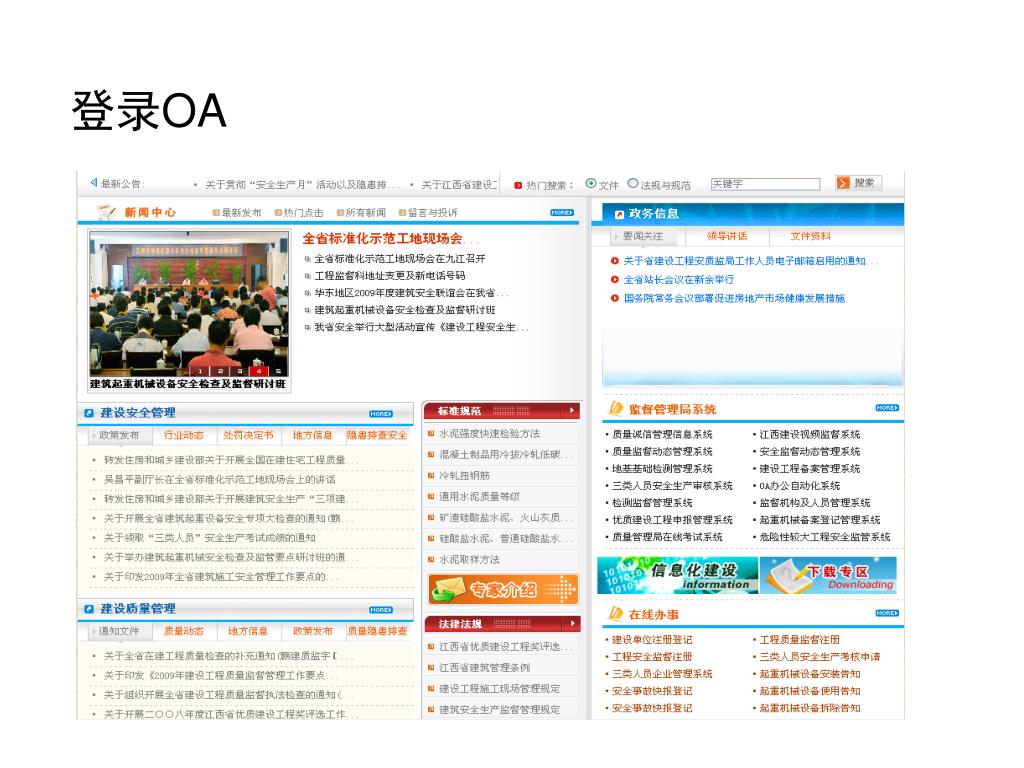The width and height of the screenshot is (1024, 768).
Task: Open 起重机械设备安装告知 link
Action: click(809, 674)
